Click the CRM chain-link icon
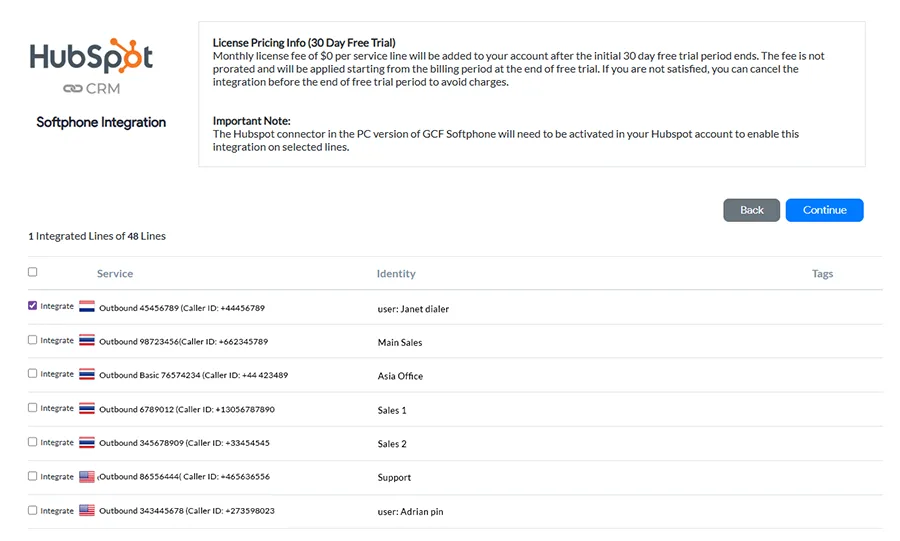The height and width of the screenshot is (541, 900). pyautogui.click(x=72, y=89)
